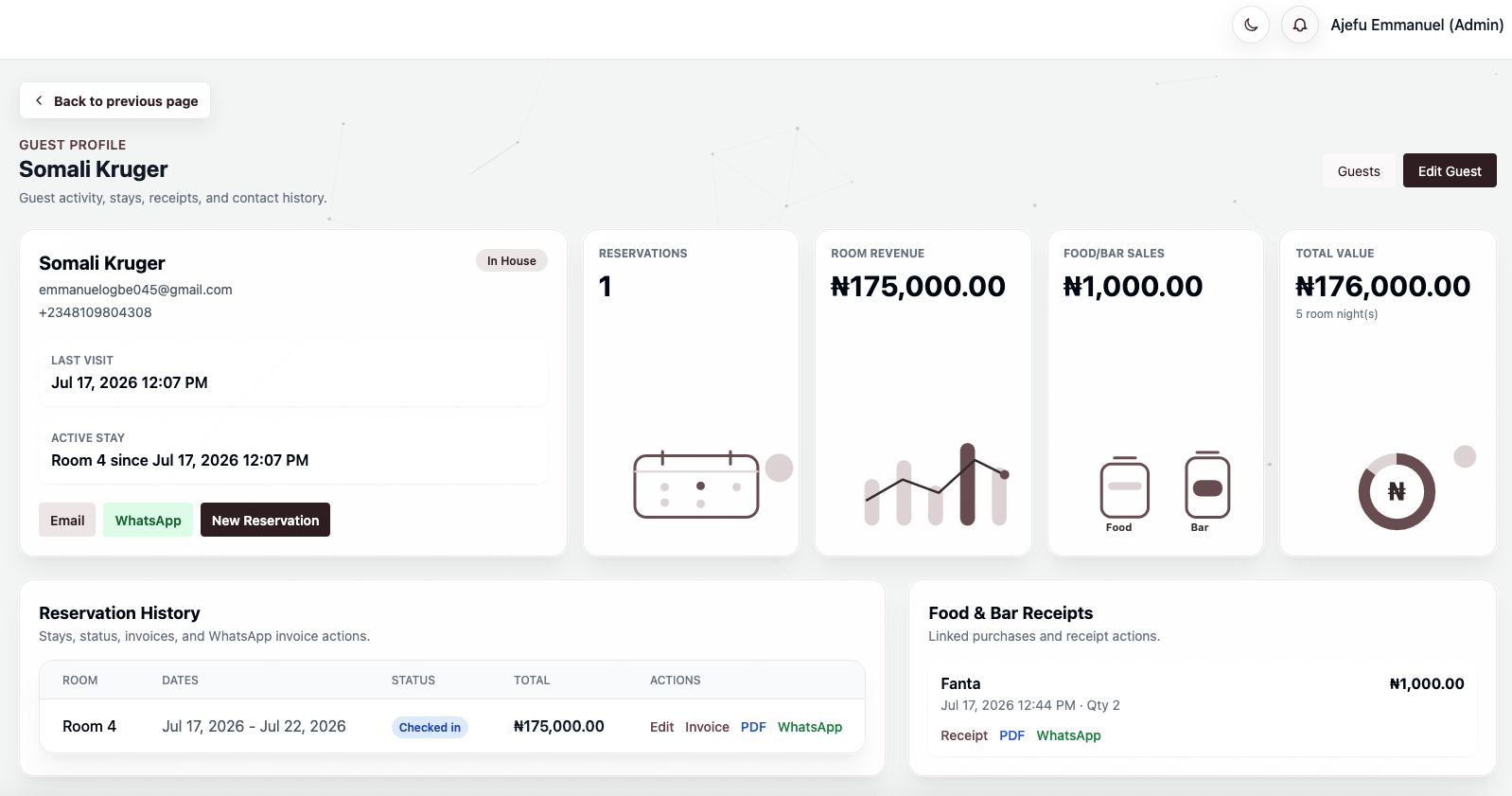The height and width of the screenshot is (796, 1512).
Task: Toggle dark mode with the moon icon
Action: pyautogui.click(x=1250, y=25)
